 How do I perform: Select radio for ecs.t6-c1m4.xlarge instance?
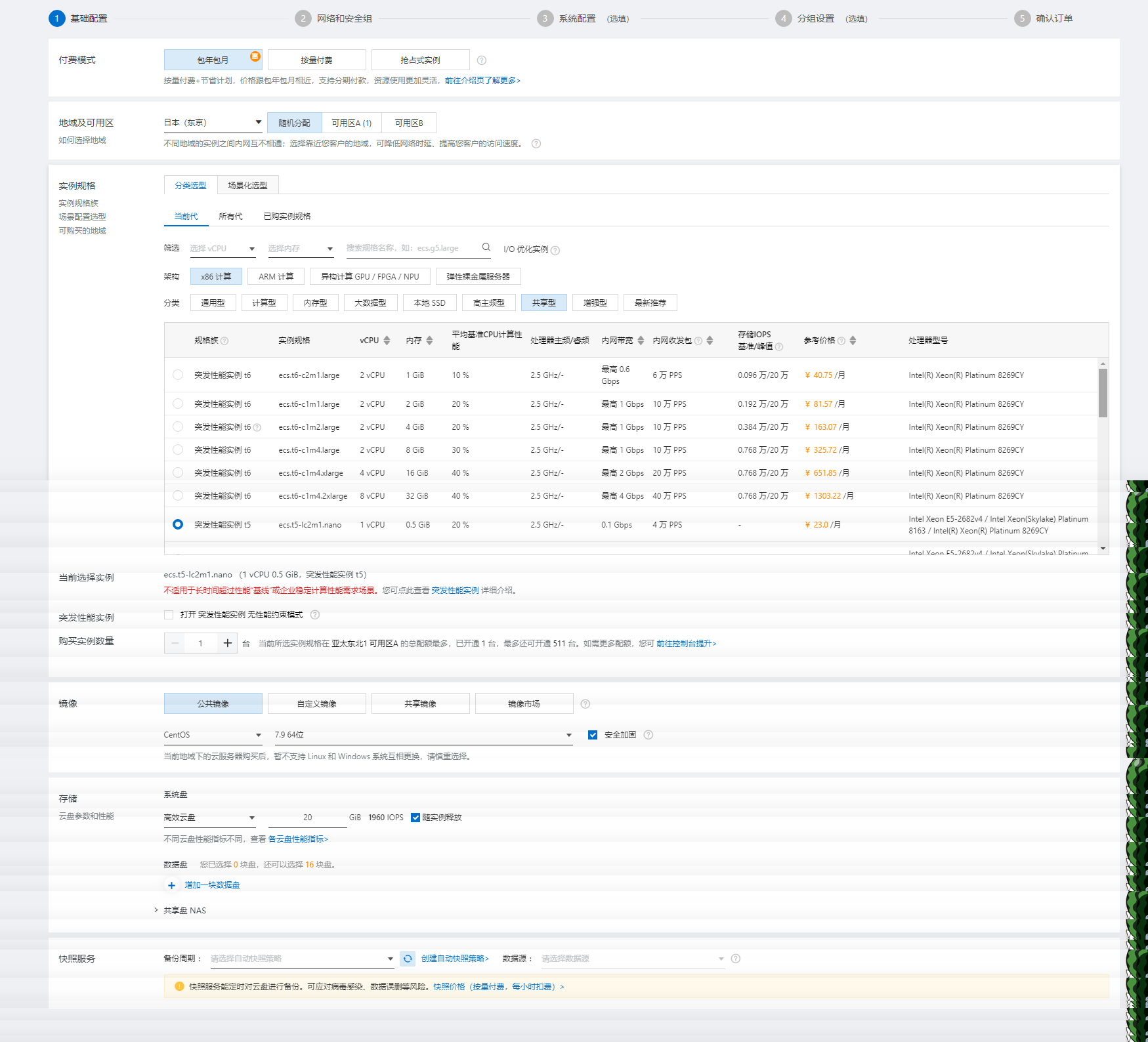178,472
